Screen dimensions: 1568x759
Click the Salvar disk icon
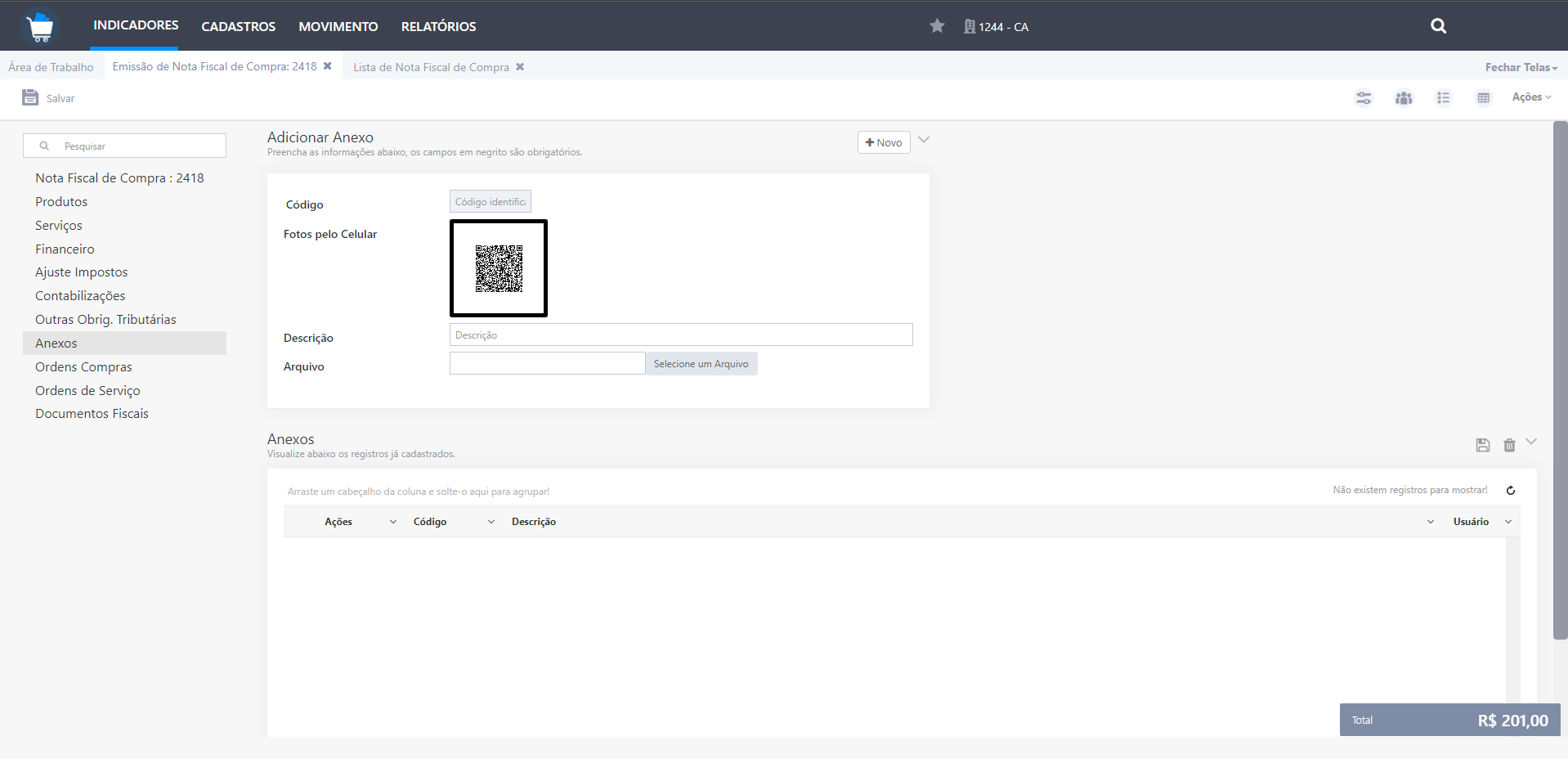click(x=30, y=97)
